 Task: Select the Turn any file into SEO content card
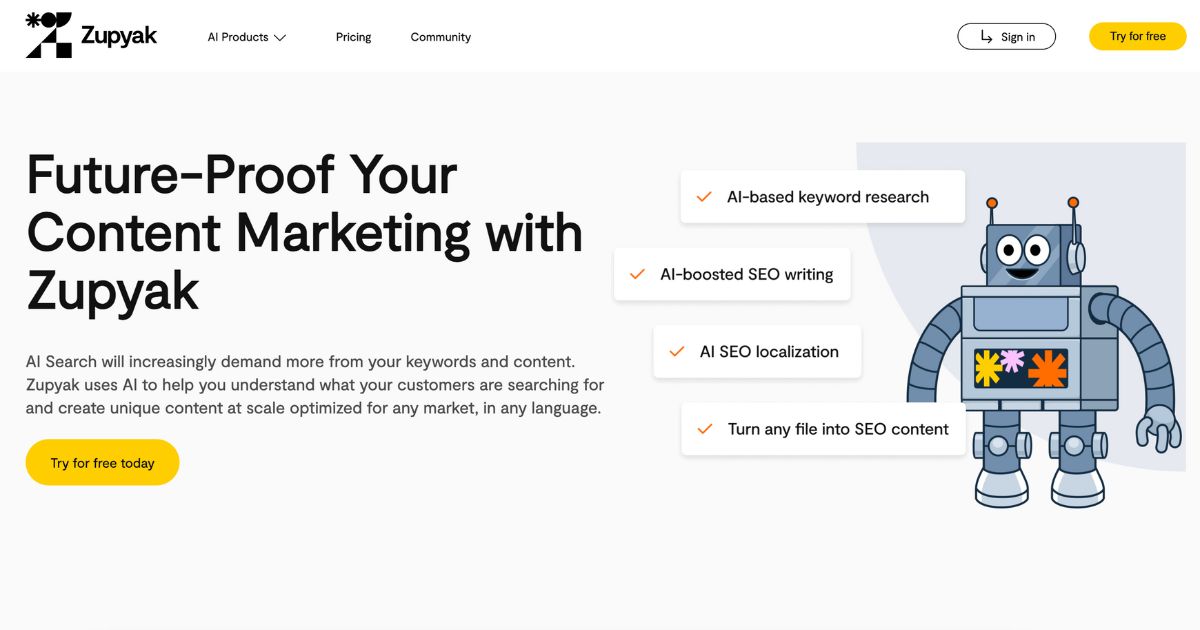[824, 429]
